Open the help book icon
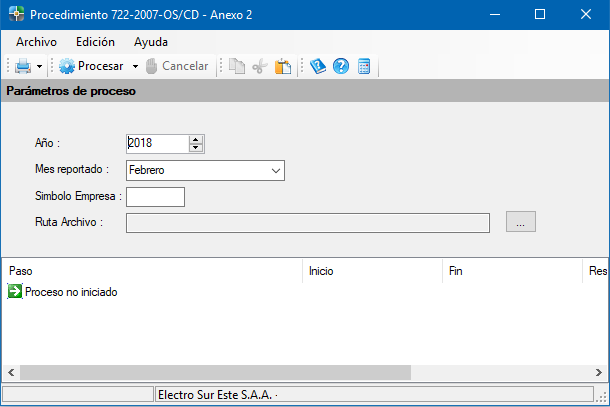Image resolution: width=610 pixels, height=407 pixels. pyautogui.click(x=318, y=66)
